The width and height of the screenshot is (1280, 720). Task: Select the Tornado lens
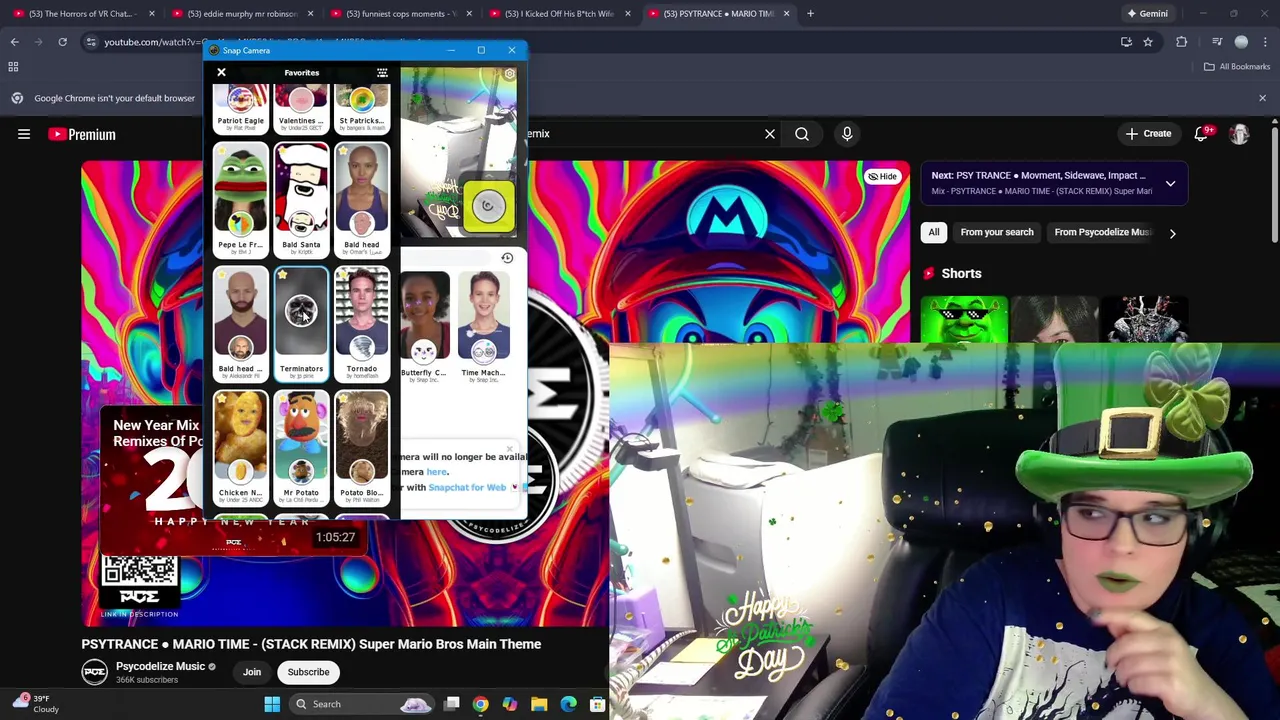click(362, 323)
